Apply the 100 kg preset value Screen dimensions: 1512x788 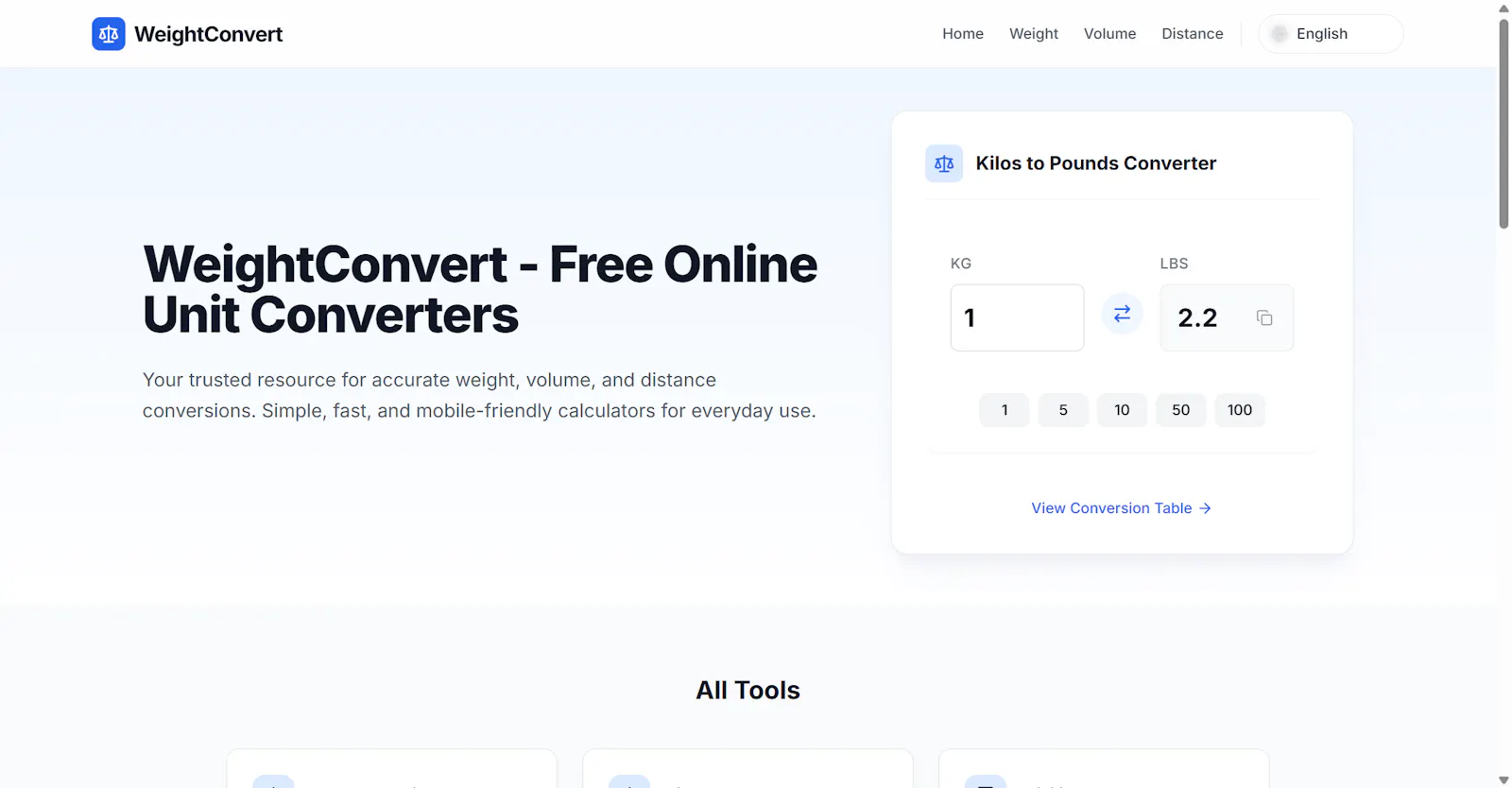(1240, 410)
